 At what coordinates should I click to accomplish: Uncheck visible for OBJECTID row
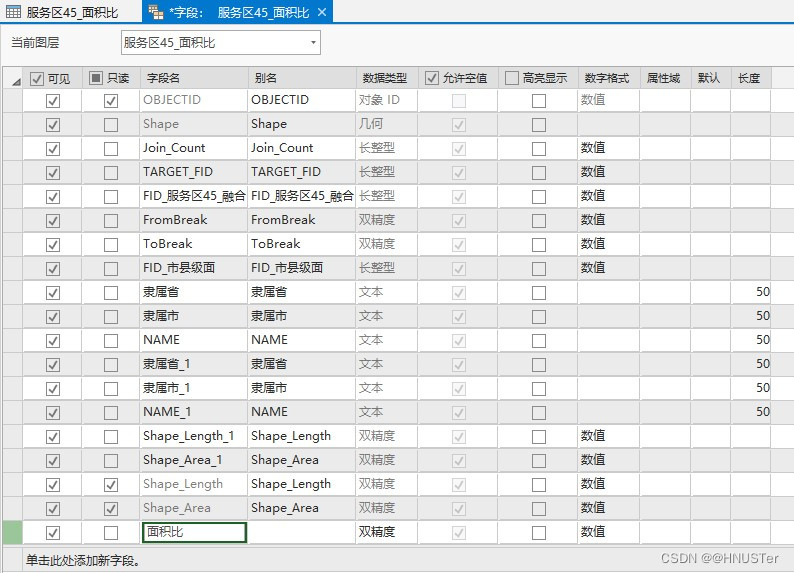click(x=53, y=101)
